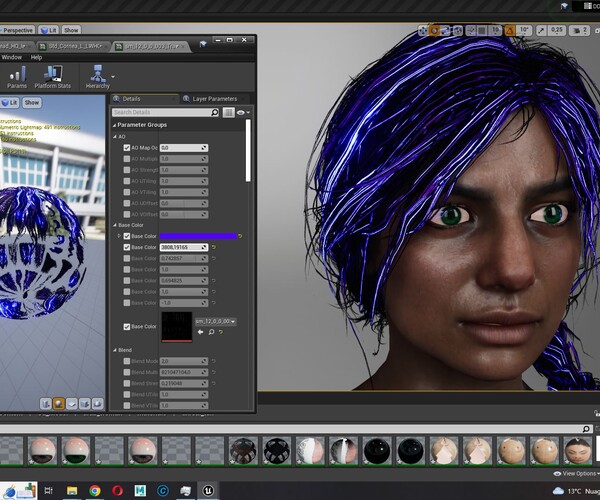Screen dimensions: 600x500
Task: Reset Base Color 3808.19165 value to default
Action: click(x=214, y=248)
